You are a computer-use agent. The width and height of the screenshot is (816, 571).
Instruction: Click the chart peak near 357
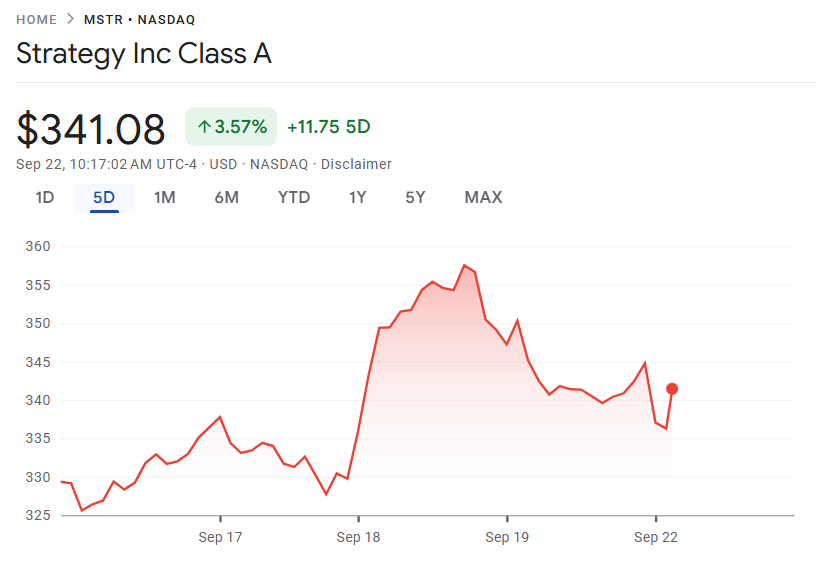[x=465, y=266]
